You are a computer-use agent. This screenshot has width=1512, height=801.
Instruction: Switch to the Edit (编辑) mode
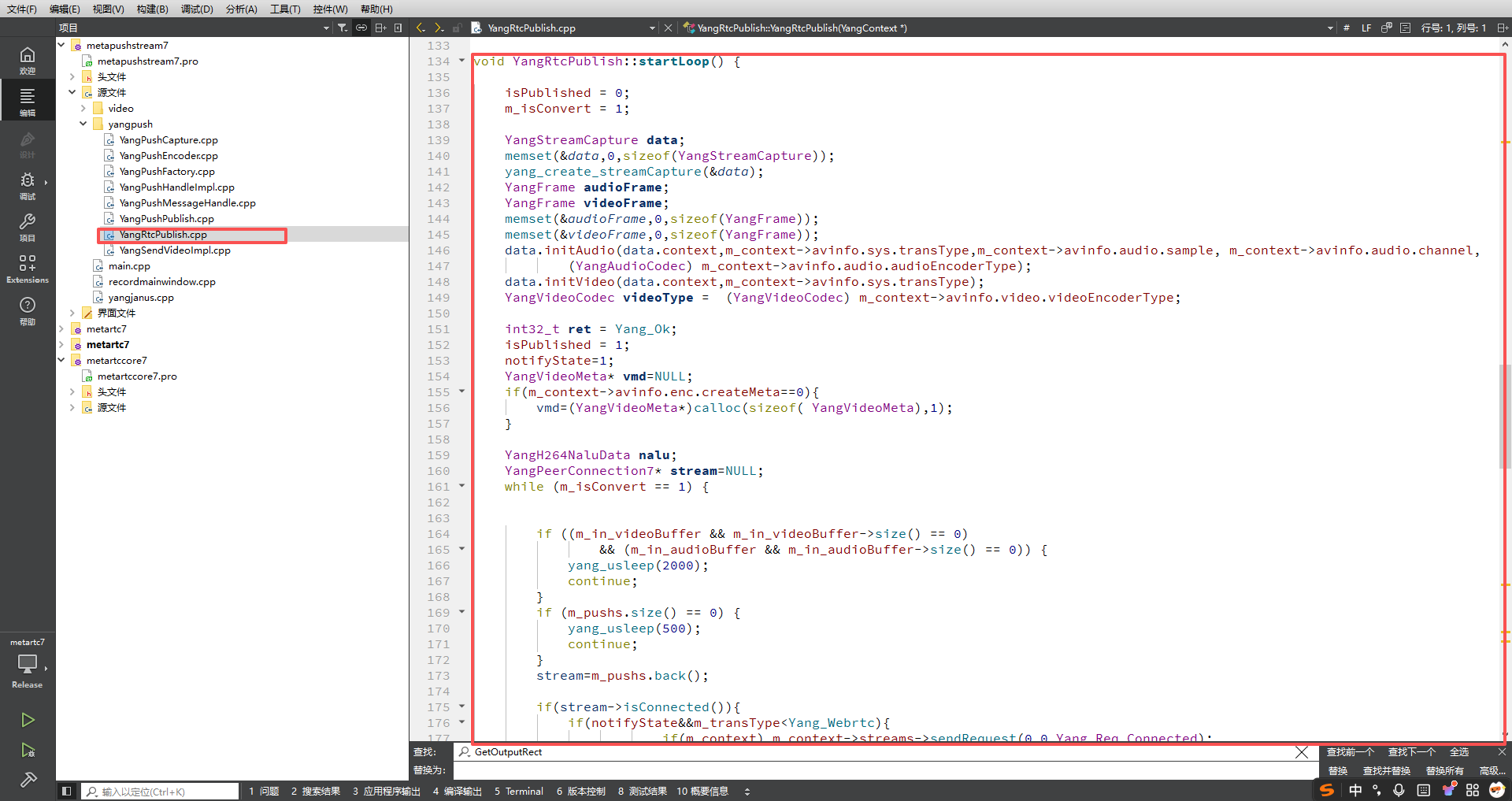(28, 101)
